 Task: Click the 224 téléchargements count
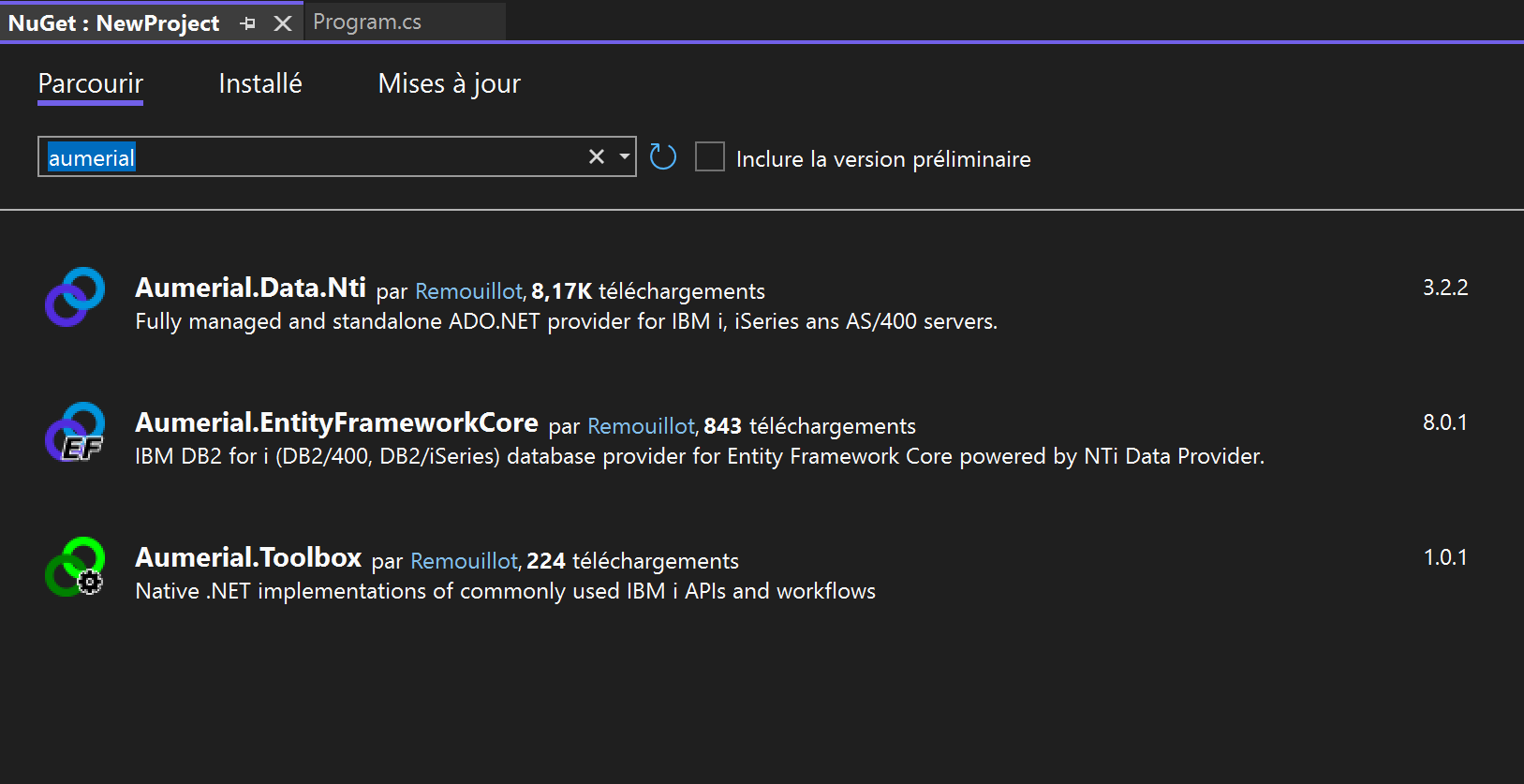[x=632, y=561]
